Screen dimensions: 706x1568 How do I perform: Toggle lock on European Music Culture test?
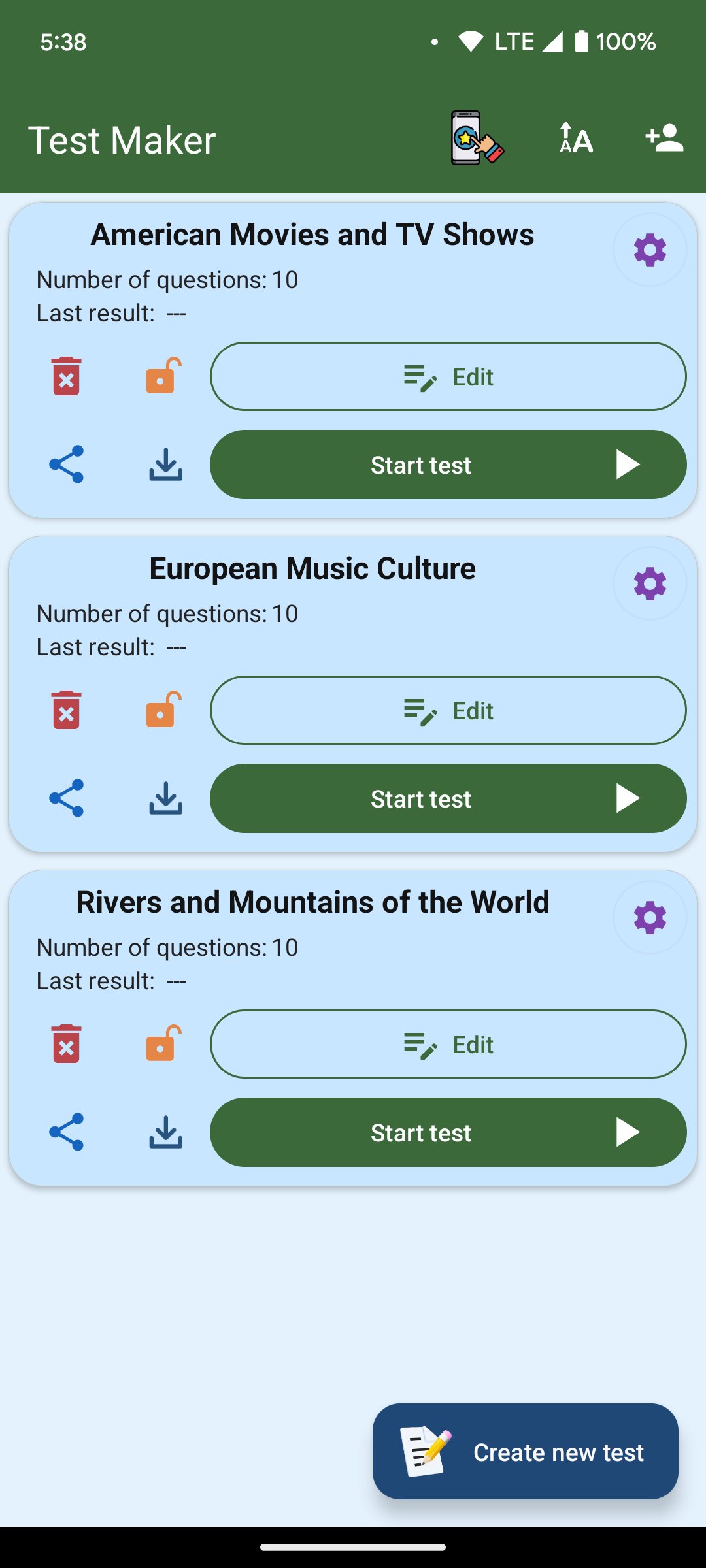point(163,710)
